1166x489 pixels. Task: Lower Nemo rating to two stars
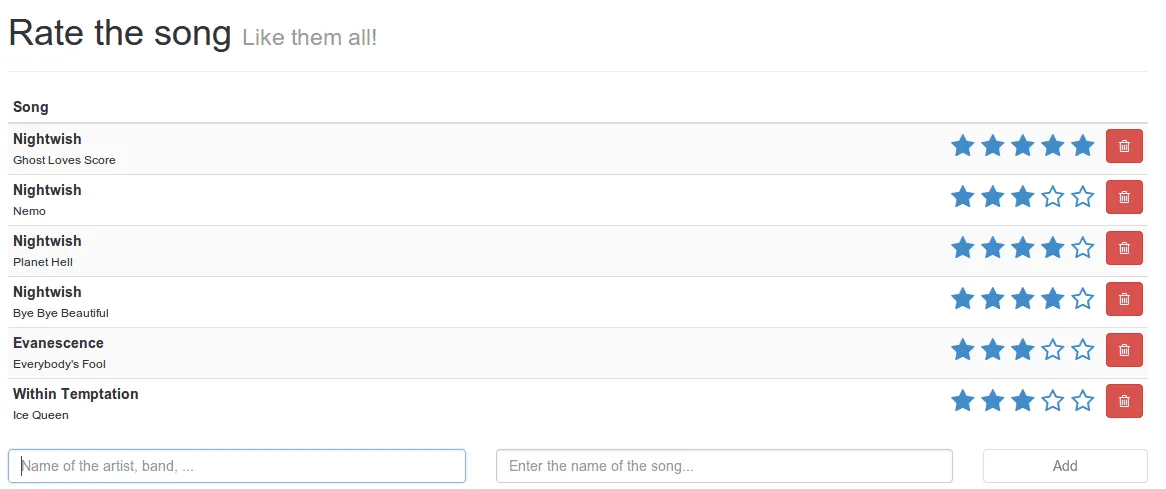[x=992, y=197]
